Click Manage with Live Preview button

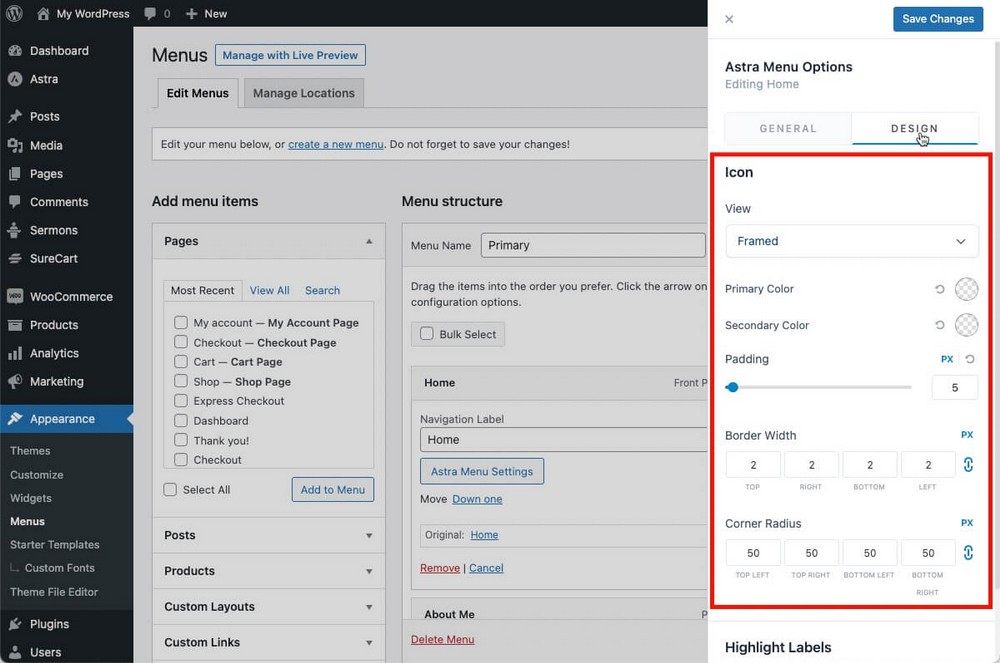[x=290, y=55]
